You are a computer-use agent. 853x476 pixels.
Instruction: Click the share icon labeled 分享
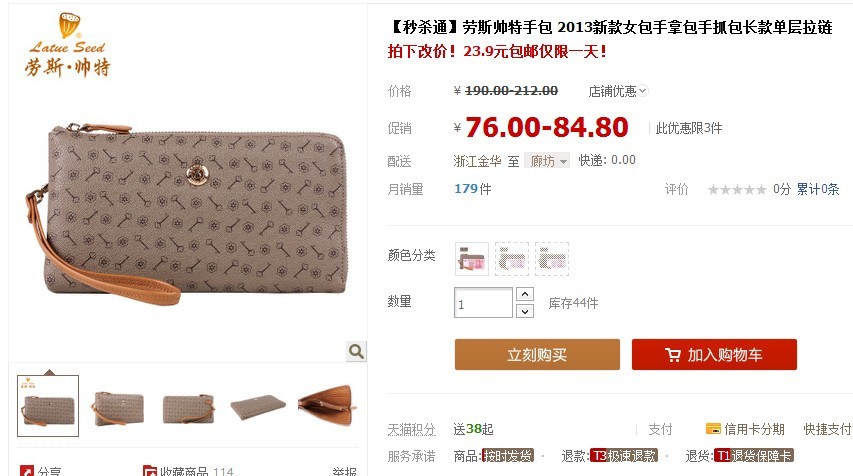(x=27, y=471)
